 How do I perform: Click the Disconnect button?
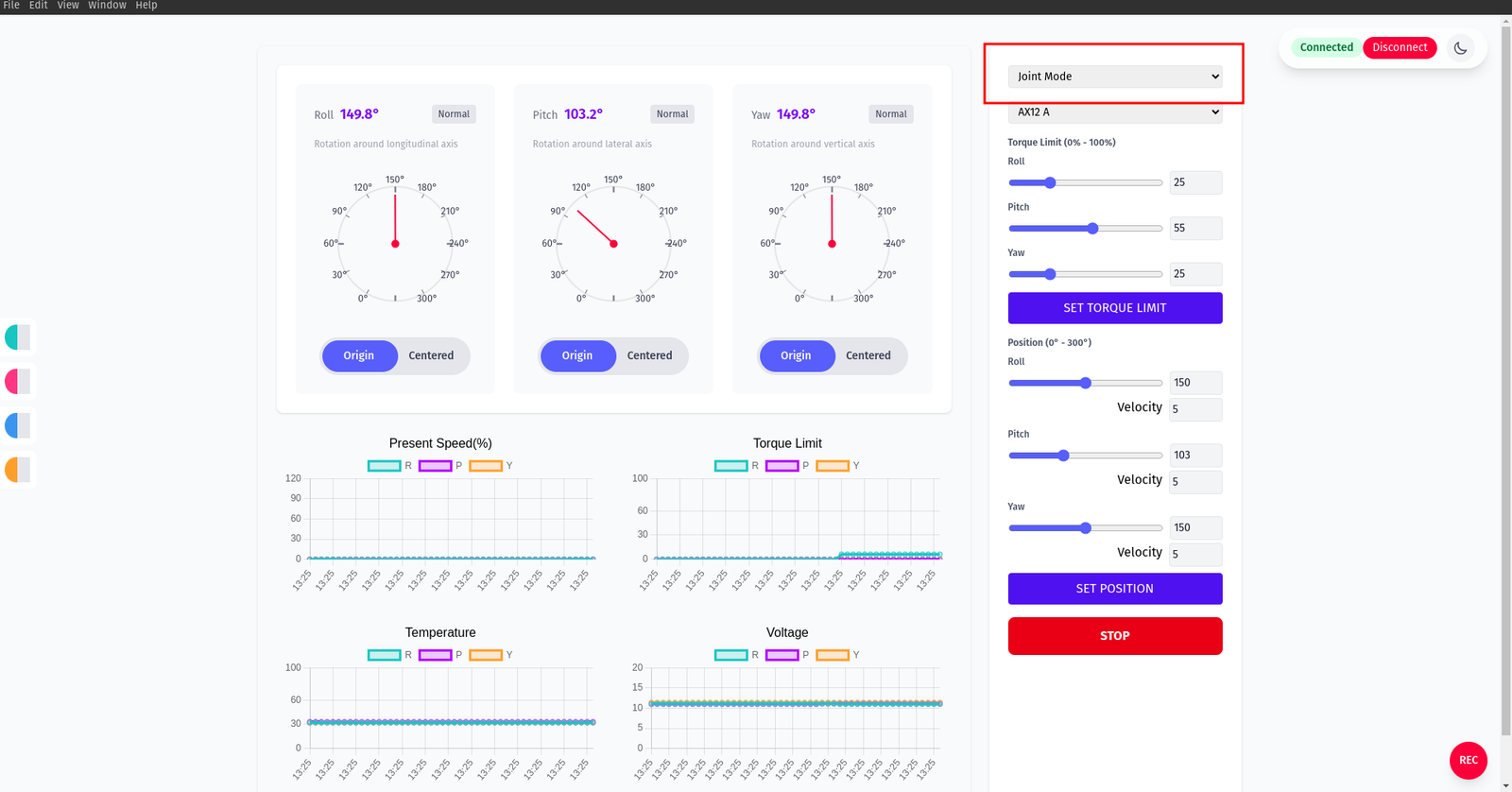[x=1400, y=48]
